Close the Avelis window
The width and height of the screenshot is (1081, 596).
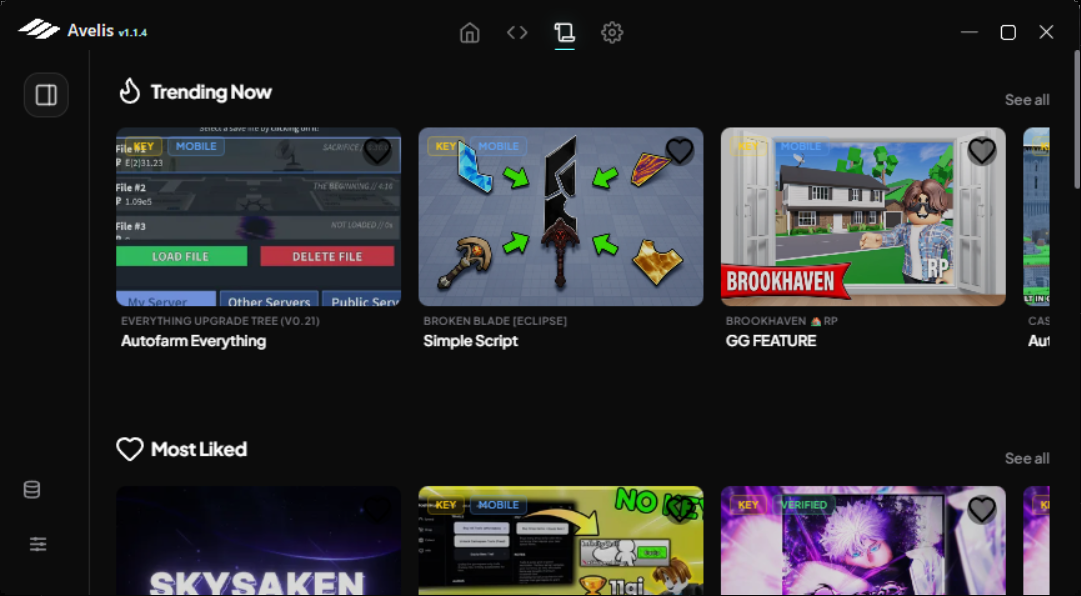click(x=1047, y=32)
